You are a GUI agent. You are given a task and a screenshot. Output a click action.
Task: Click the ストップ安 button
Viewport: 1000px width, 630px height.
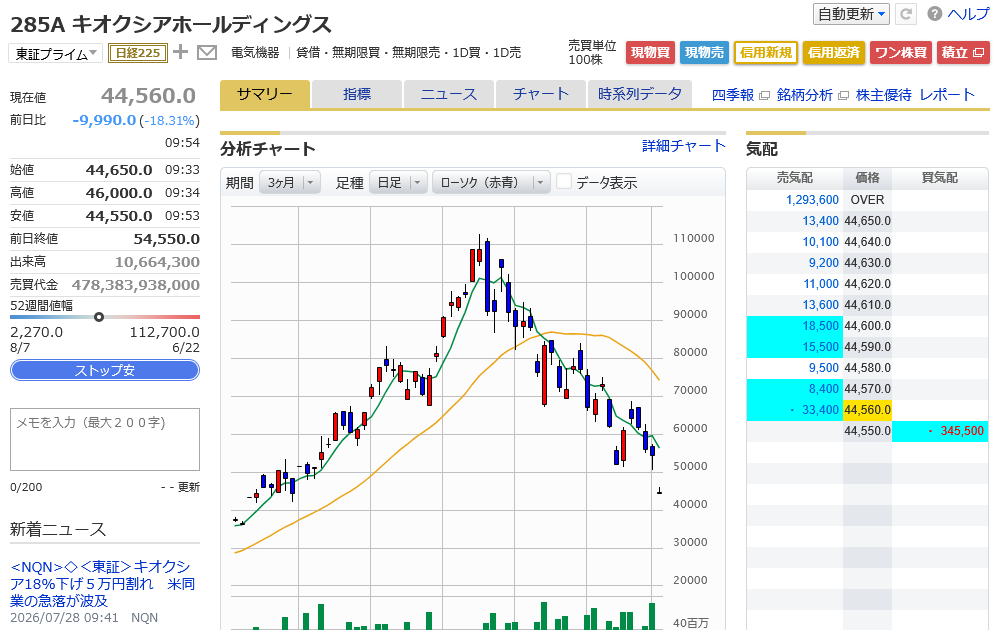pyautogui.click(x=105, y=370)
